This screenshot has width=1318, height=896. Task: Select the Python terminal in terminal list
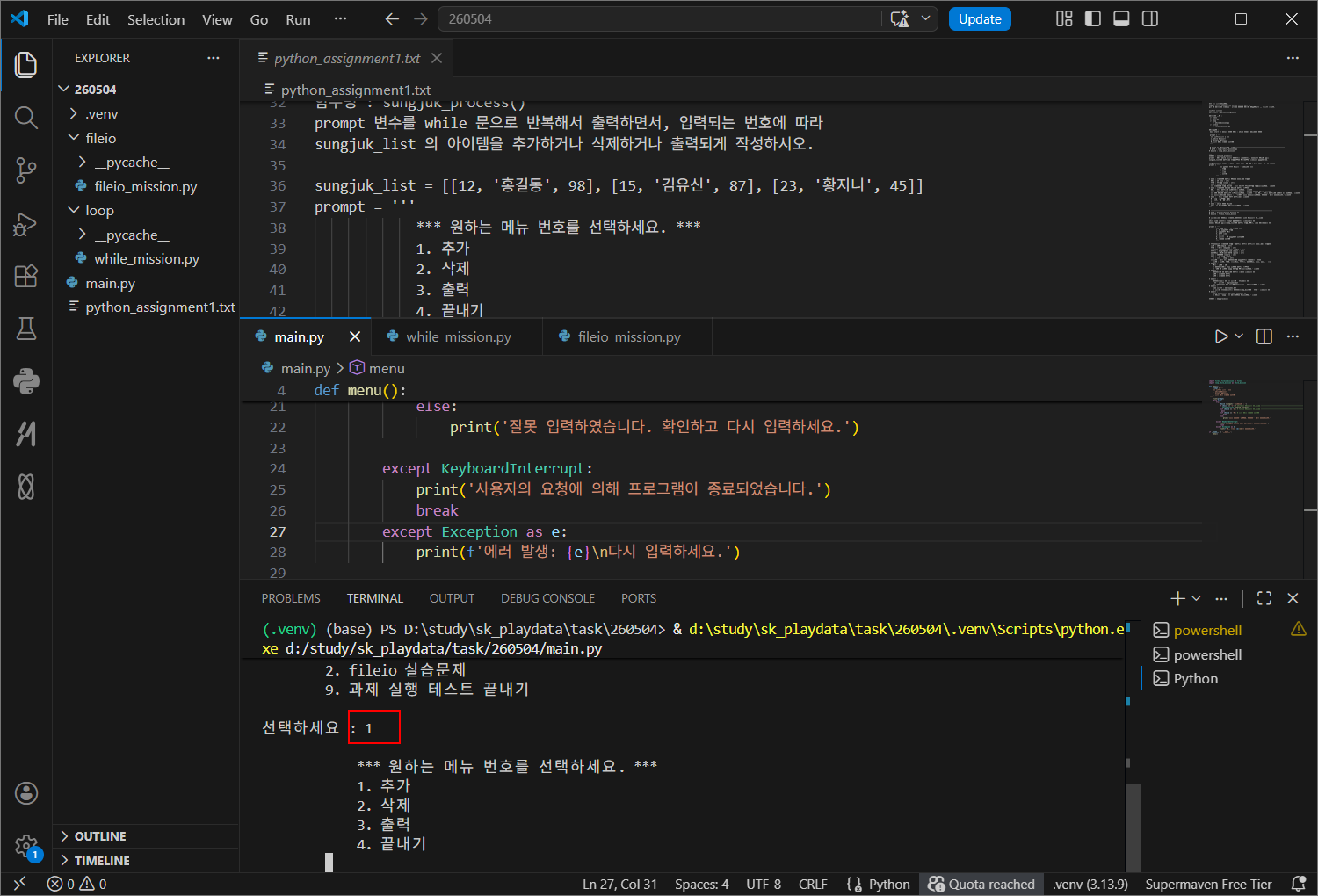(1197, 678)
